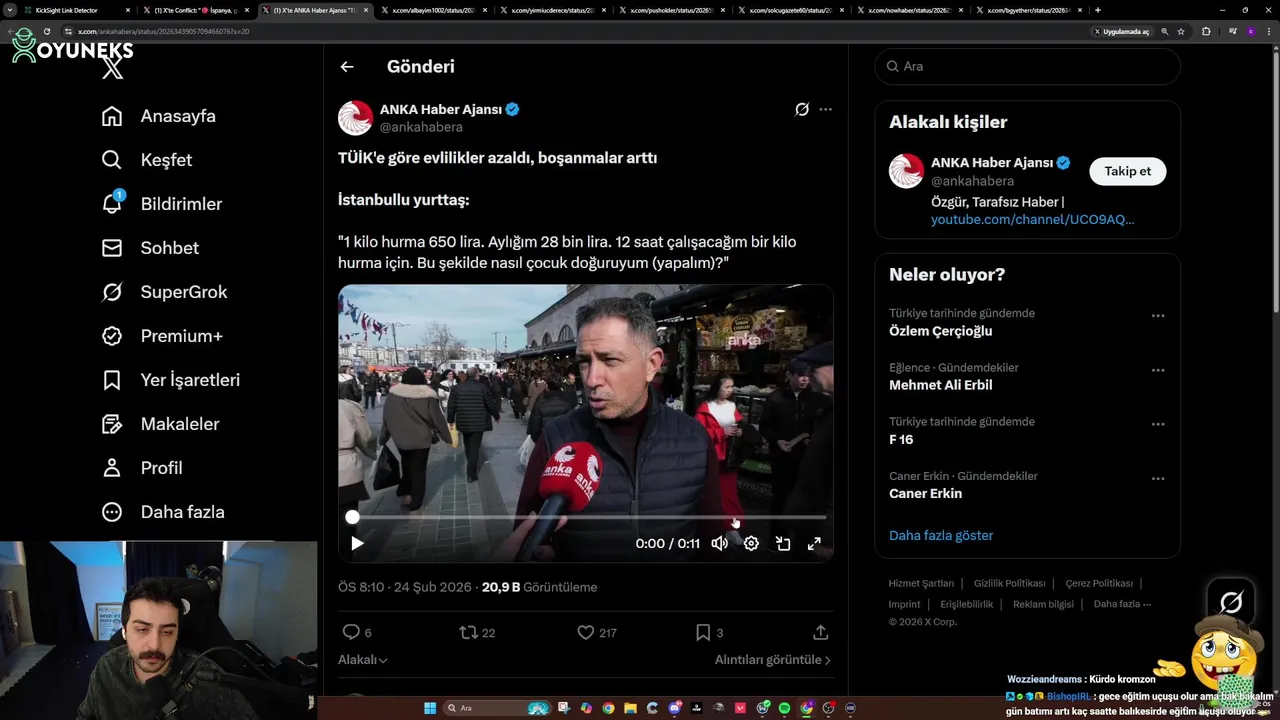Screen dimensions: 1280x720
Task: Bookmark page with address bar star
Action: (x=1181, y=31)
